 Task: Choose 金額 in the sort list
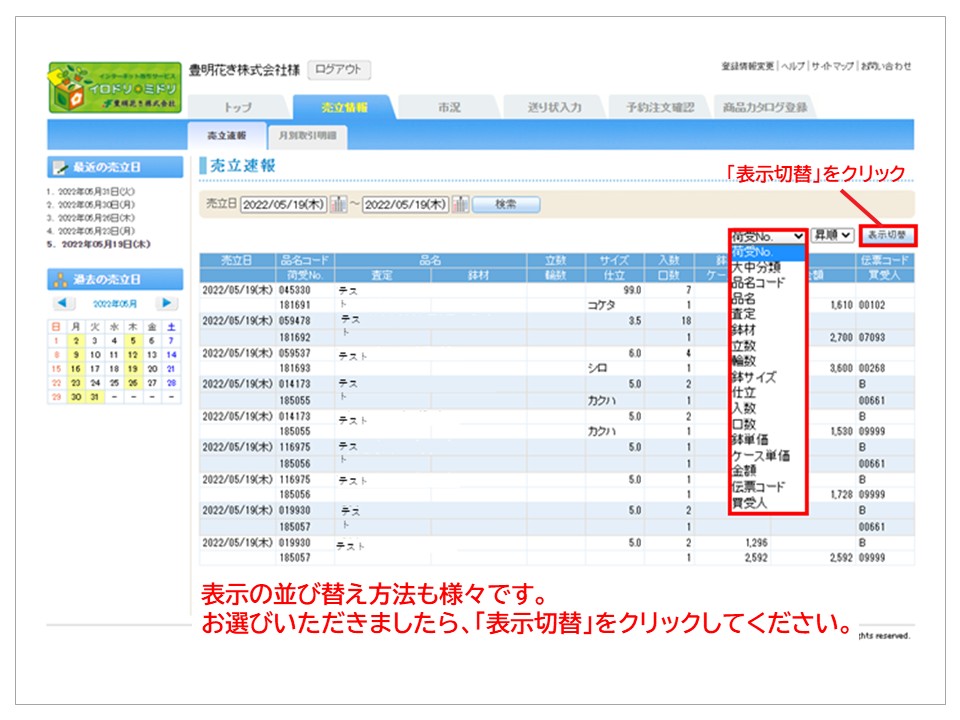click(744, 471)
